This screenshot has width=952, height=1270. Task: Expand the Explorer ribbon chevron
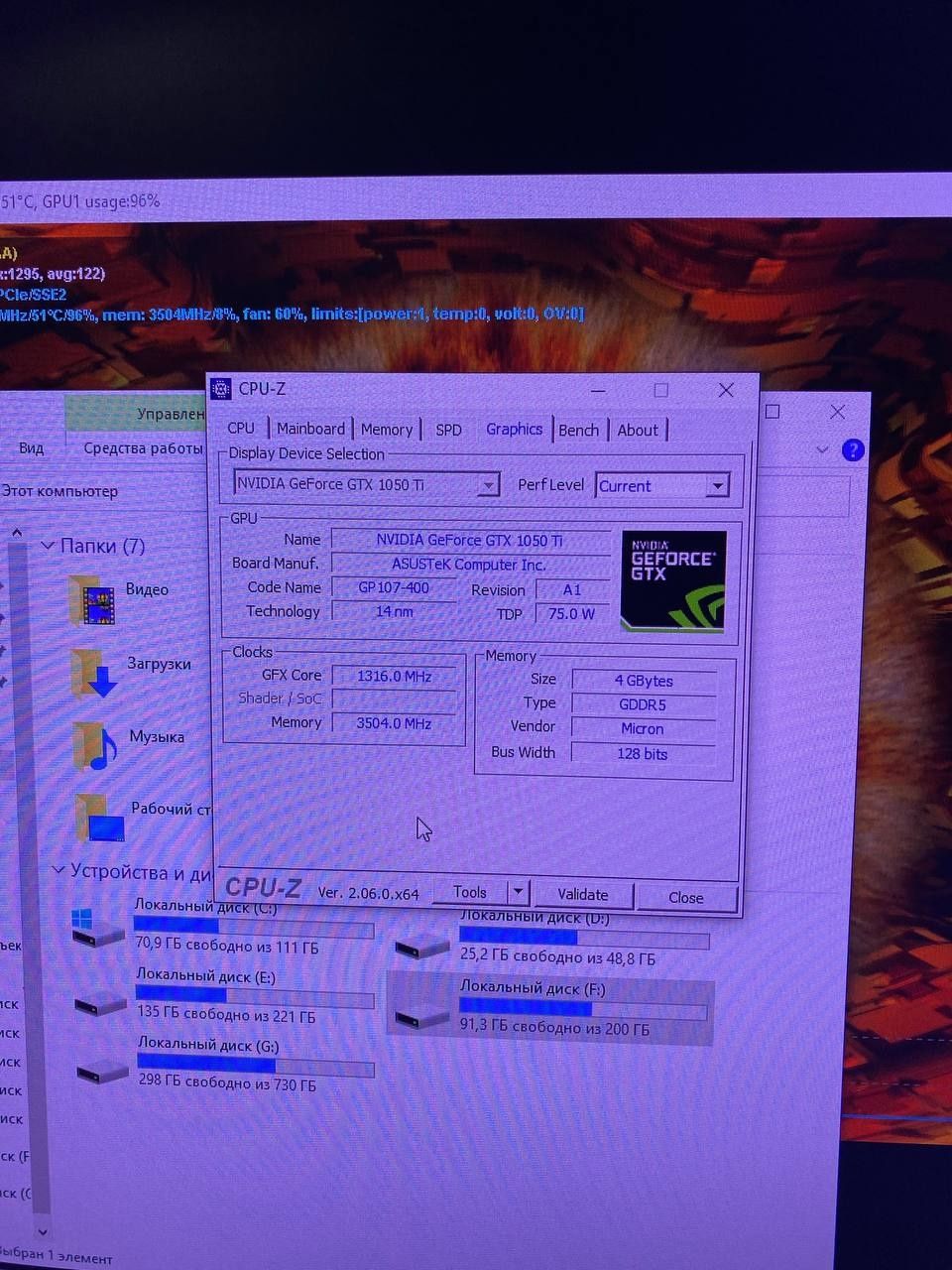pyautogui.click(x=821, y=449)
